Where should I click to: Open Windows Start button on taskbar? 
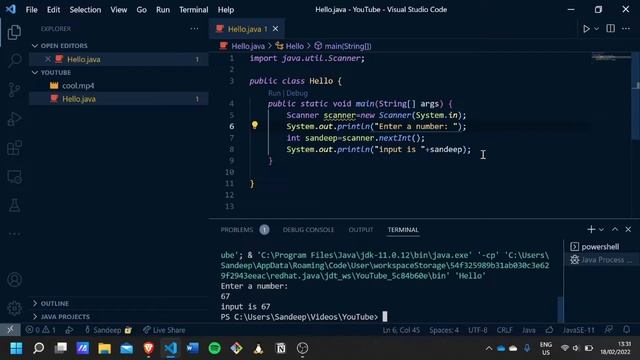[16, 348]
